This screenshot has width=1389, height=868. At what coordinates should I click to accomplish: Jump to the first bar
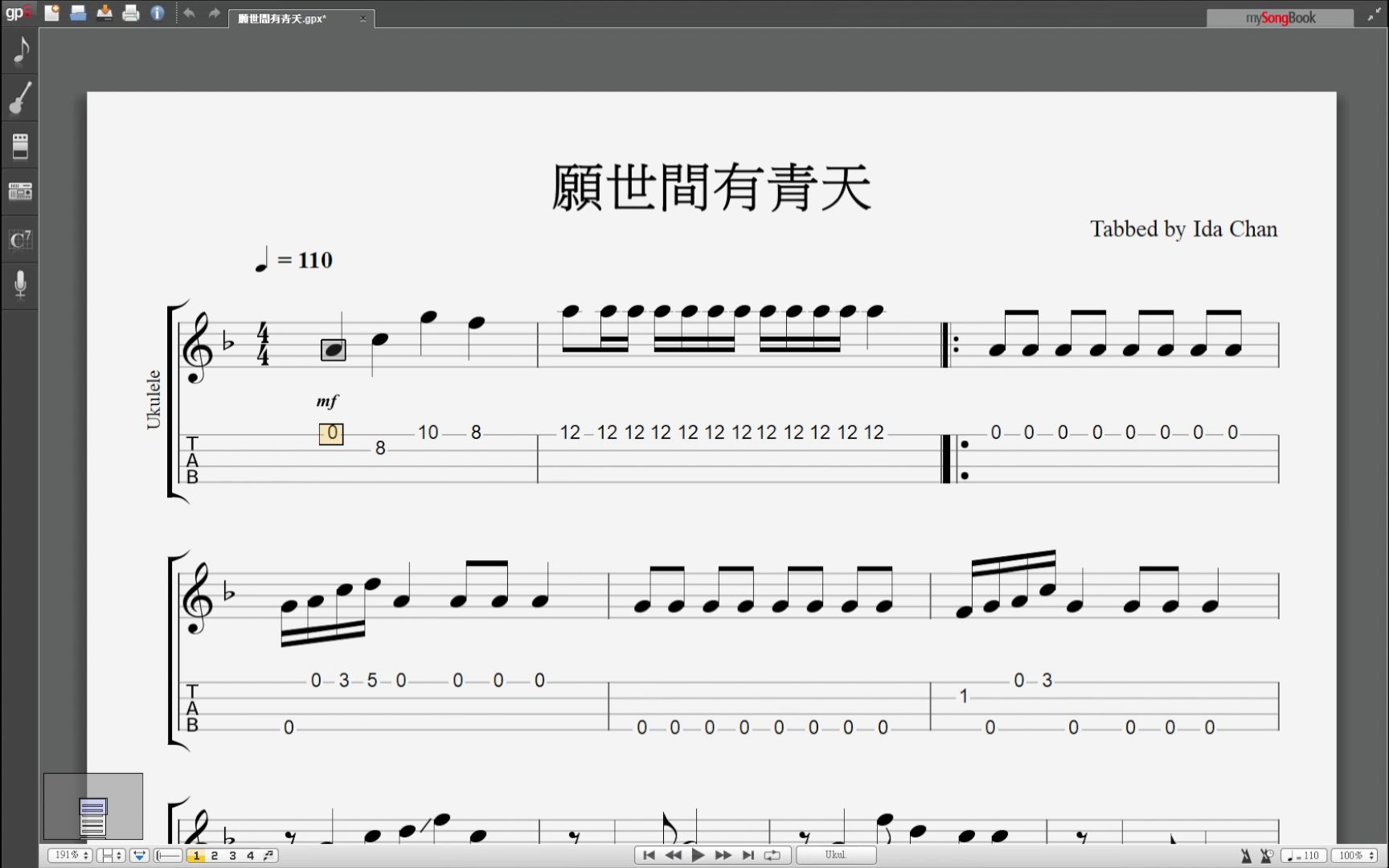[x=649, y=855]
